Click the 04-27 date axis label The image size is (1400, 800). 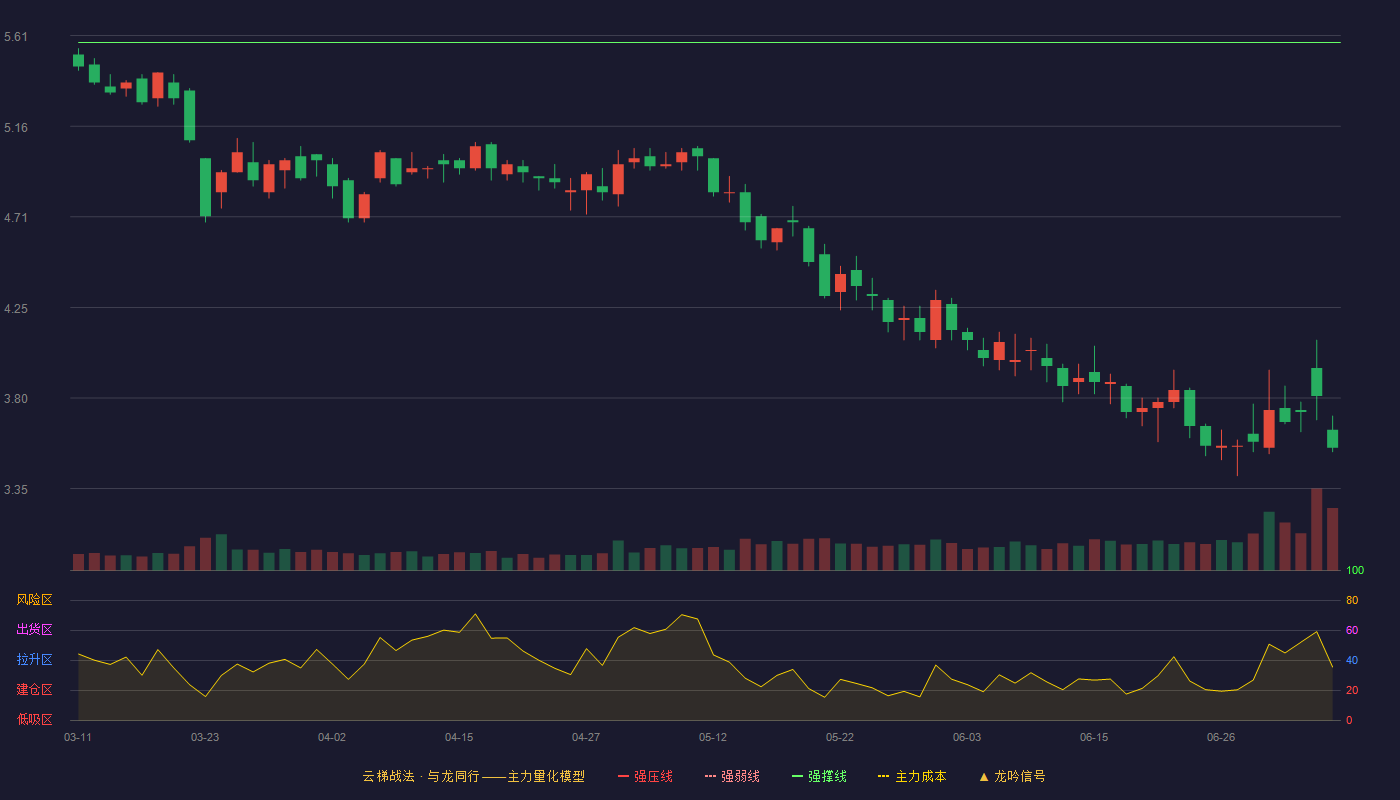(586, 737)
